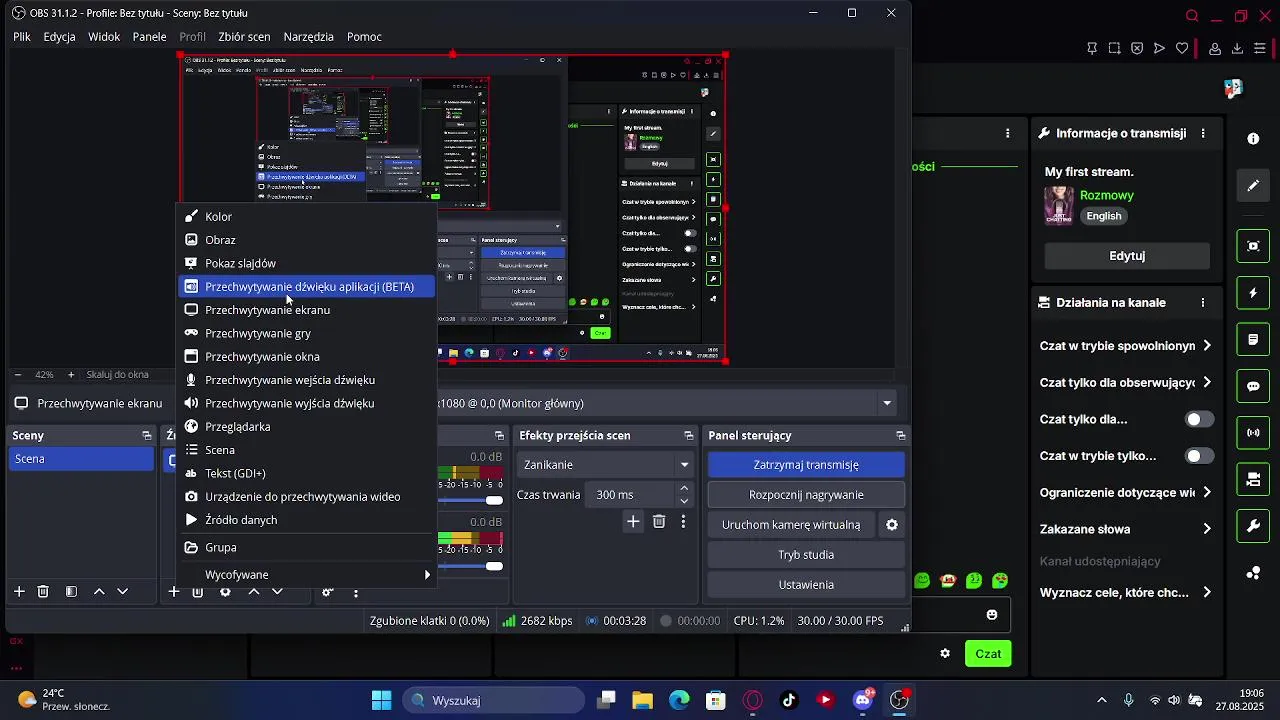Viewport: 1280px width, 720px height.
Task: Click Uruchom kamerę wirtualną button
Action: (x=791, y=525)
